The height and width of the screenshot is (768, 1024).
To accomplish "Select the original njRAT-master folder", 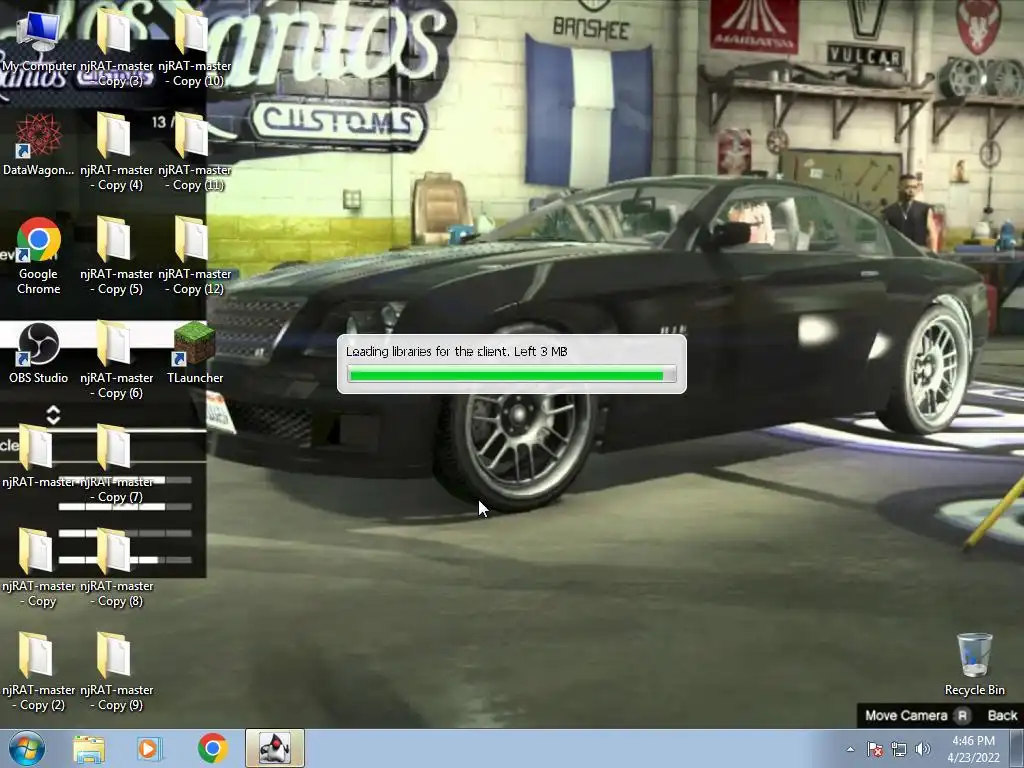I will click(x=39, y=456).
